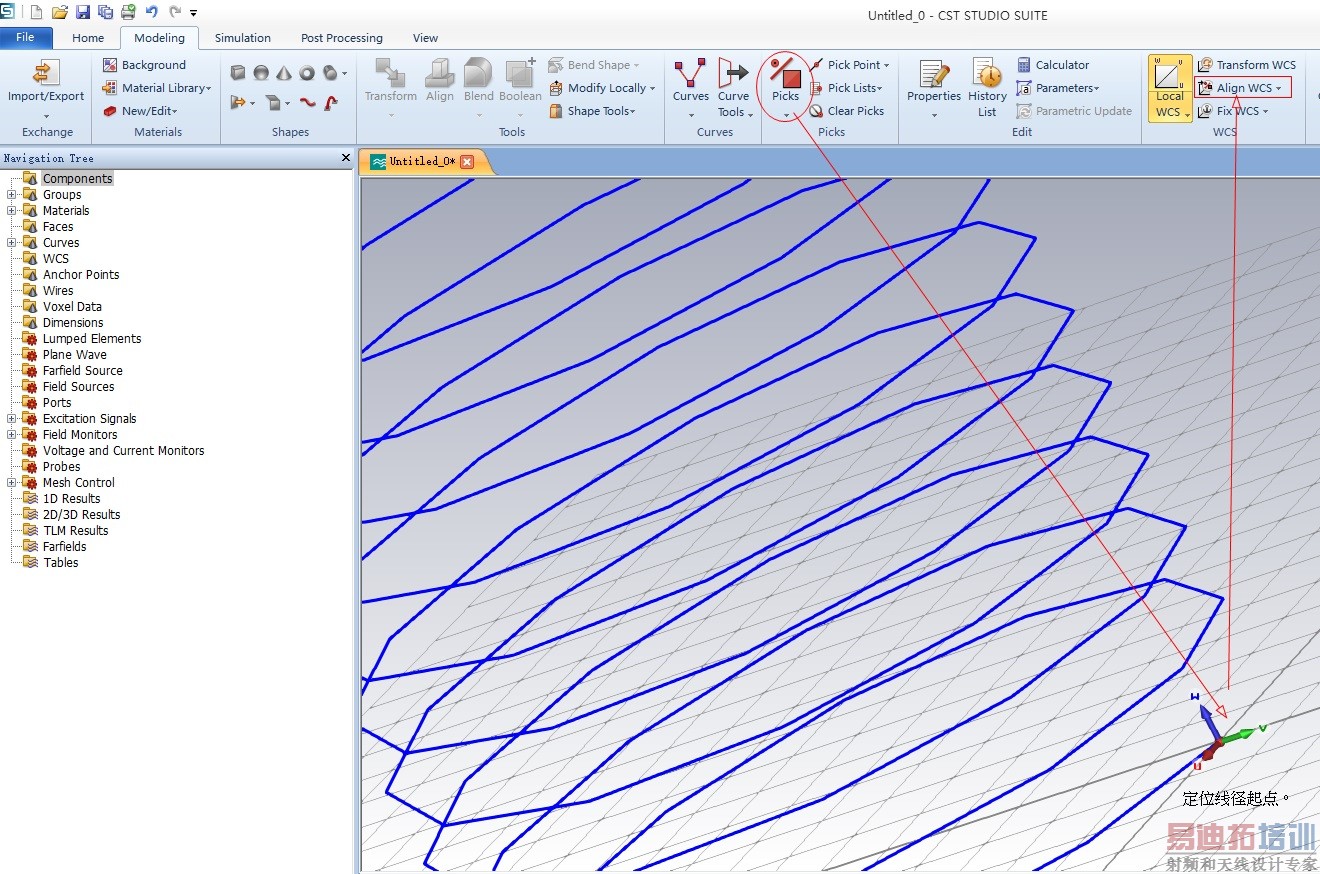This screenshot has height=874, width=1320.
Task: Click the Print icon in quick access toolbar
Action: point(128,12)
